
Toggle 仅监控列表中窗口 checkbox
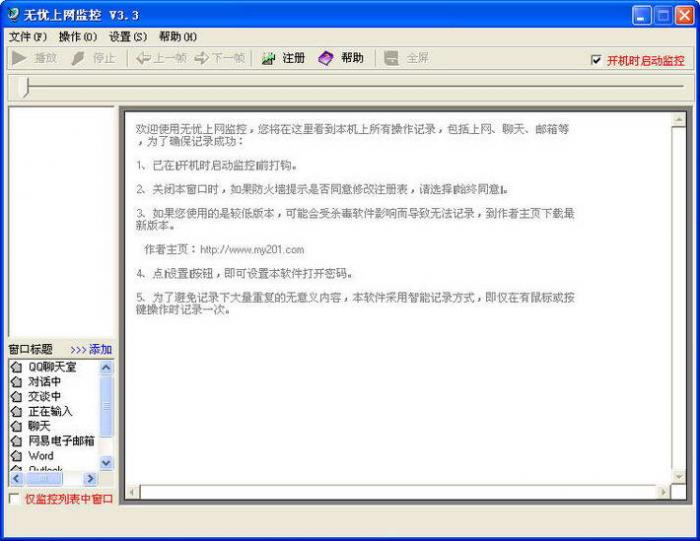click(x=14, y=498)
